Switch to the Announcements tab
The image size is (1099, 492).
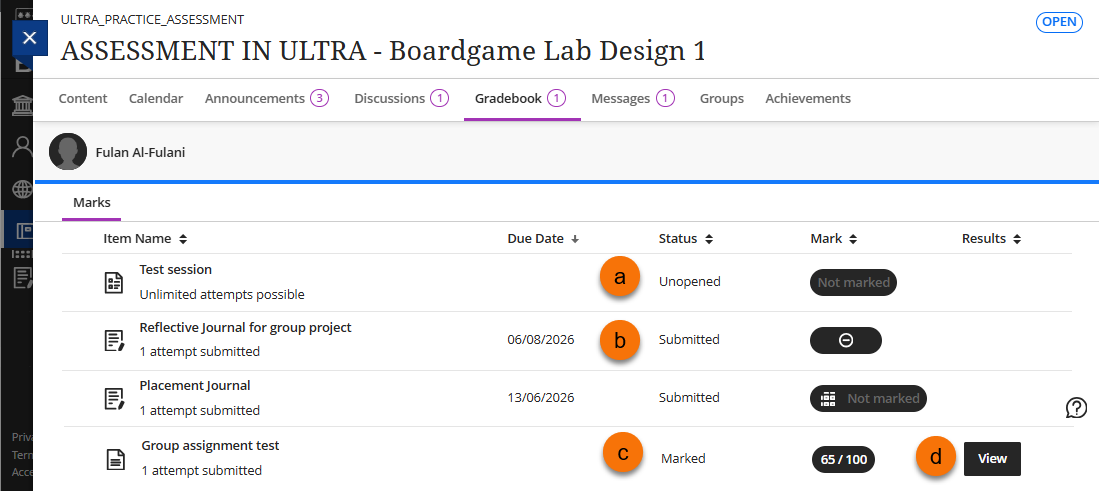click(x=265, y=99)
